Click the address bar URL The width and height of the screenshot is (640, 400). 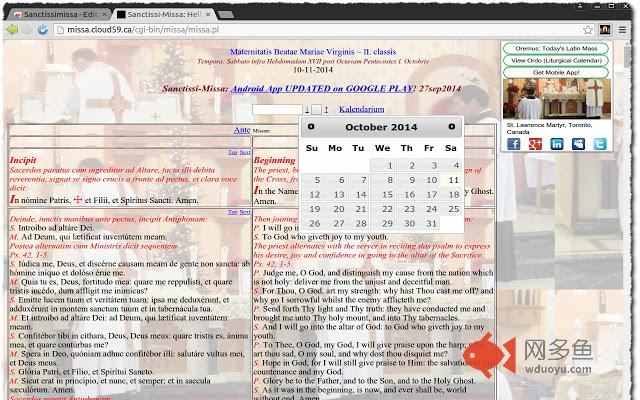click(x=143, y=29)
